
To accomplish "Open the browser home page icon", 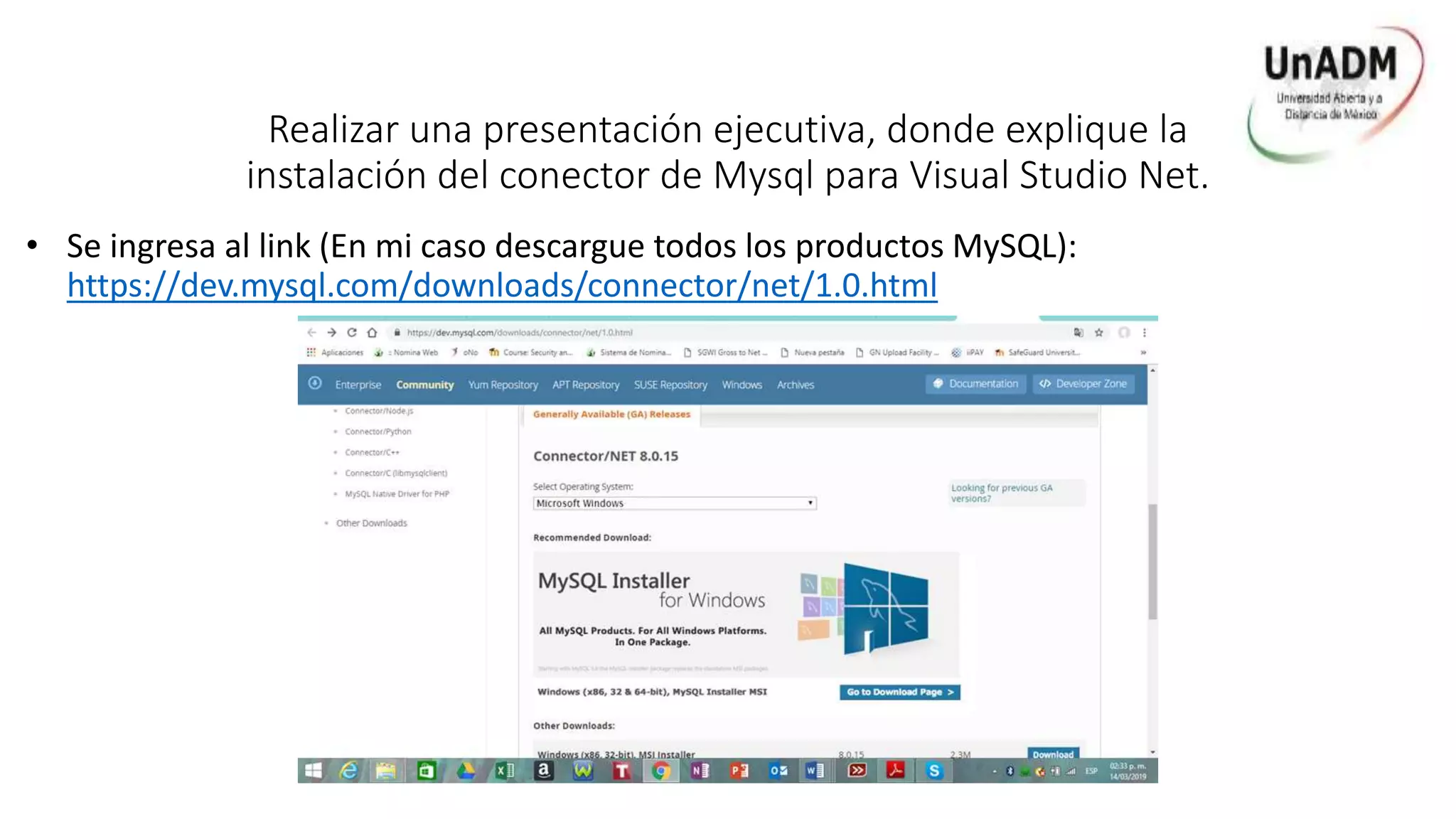I will click(x=372, y=332).
